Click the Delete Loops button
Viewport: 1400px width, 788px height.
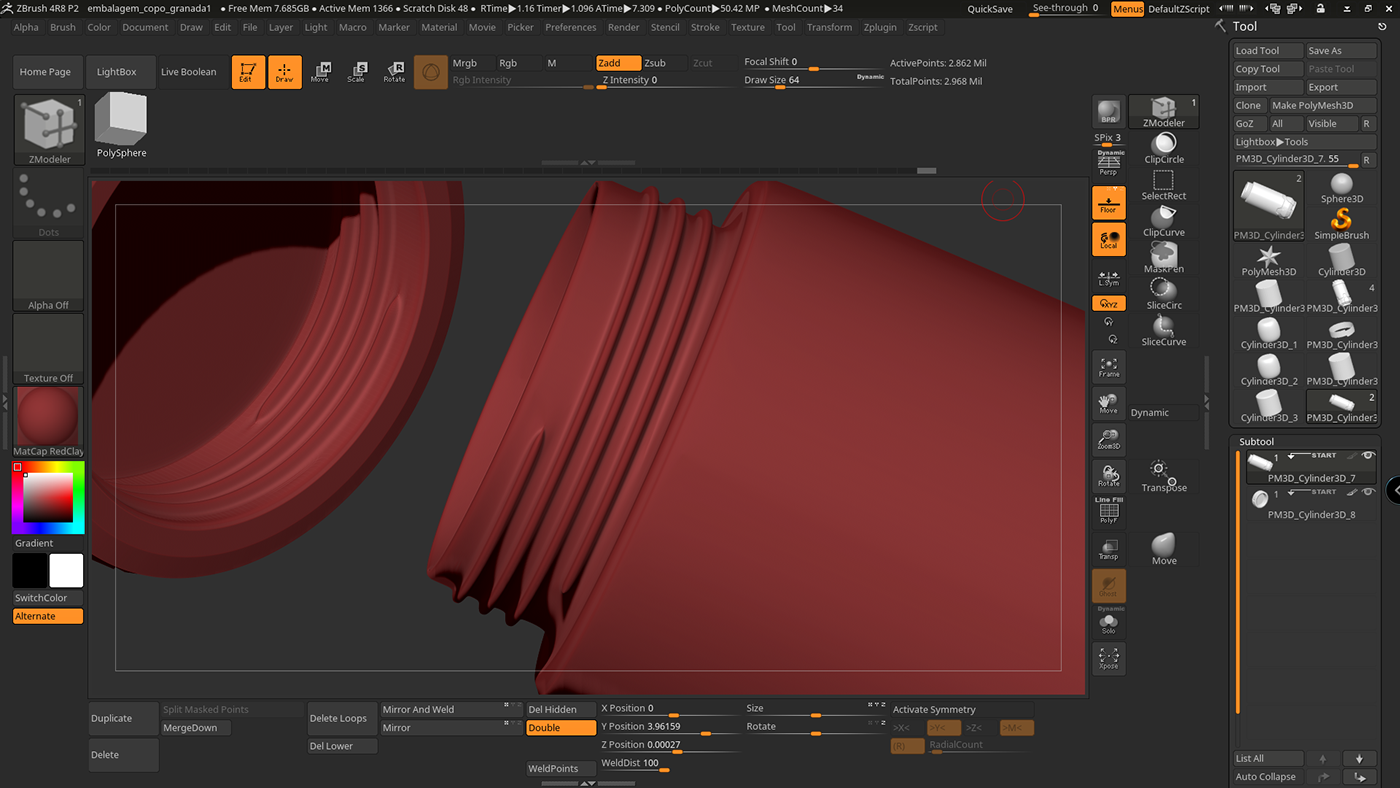(x=338, y=718)
